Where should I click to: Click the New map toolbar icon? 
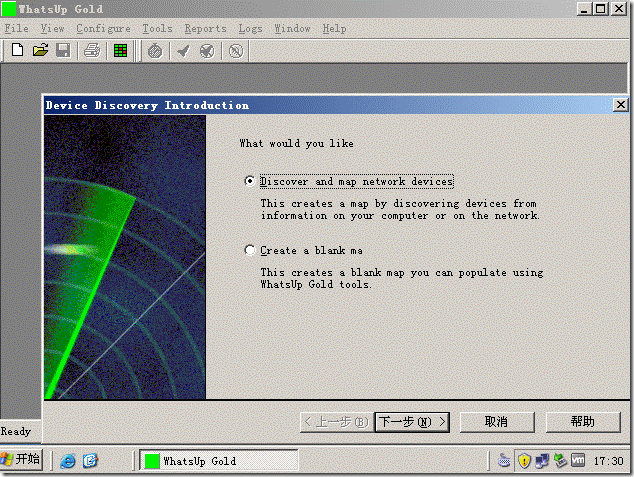click(17, 51)
